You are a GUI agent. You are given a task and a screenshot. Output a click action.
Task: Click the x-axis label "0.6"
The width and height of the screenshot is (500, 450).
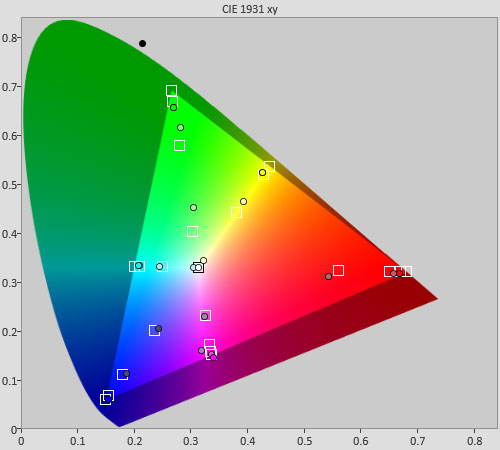tap(361, 441)
